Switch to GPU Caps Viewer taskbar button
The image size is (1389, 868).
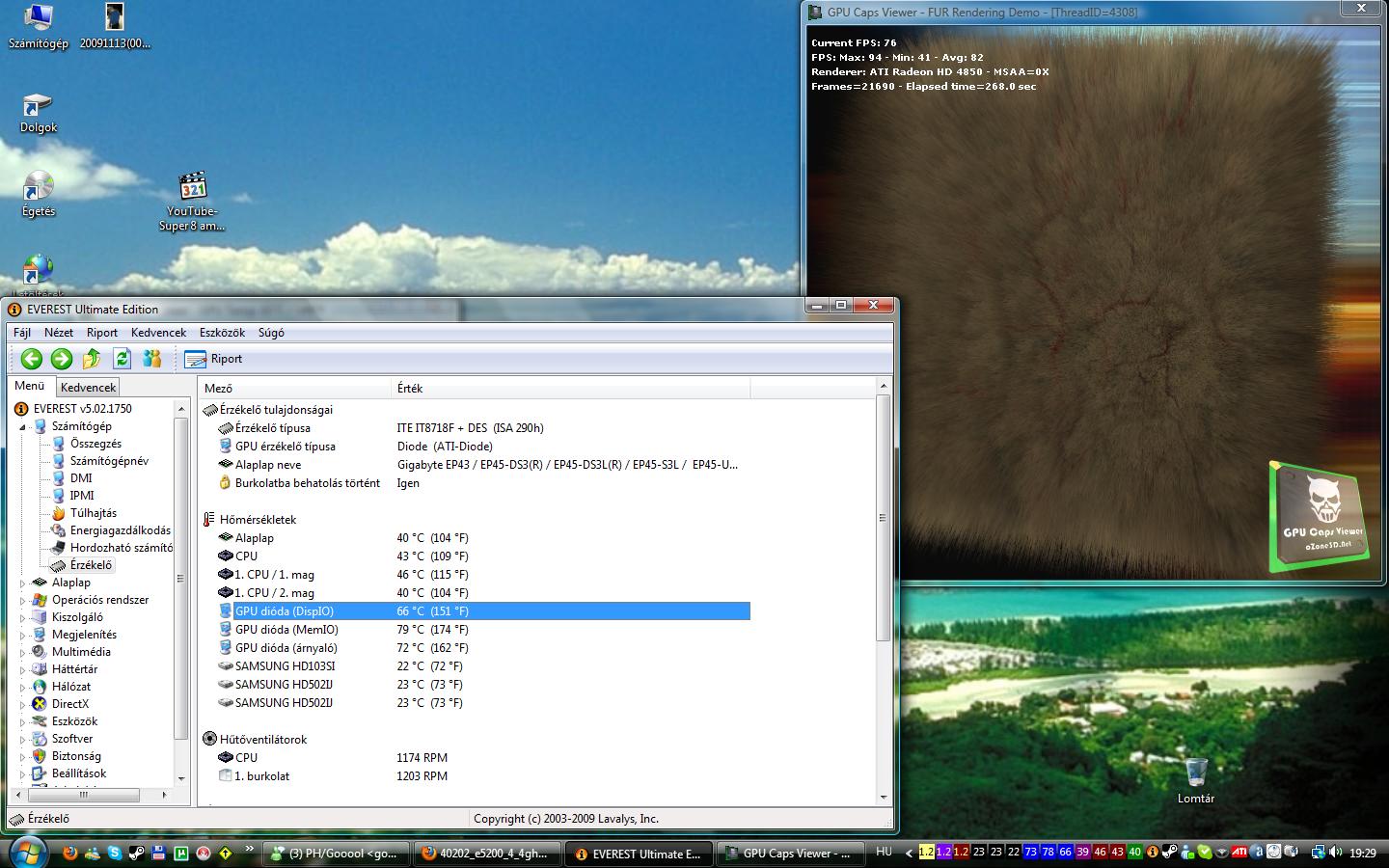point(788,854)
